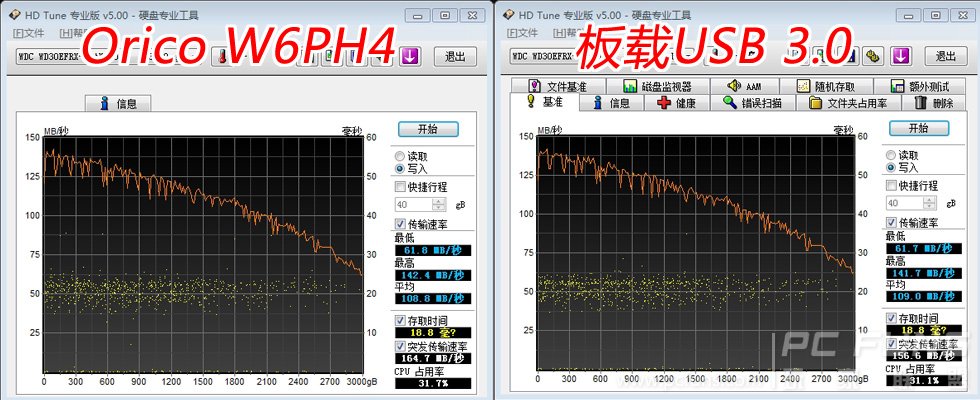Open the 额外测试 tab
Screen dimensions: 980x400
point(919,86)
